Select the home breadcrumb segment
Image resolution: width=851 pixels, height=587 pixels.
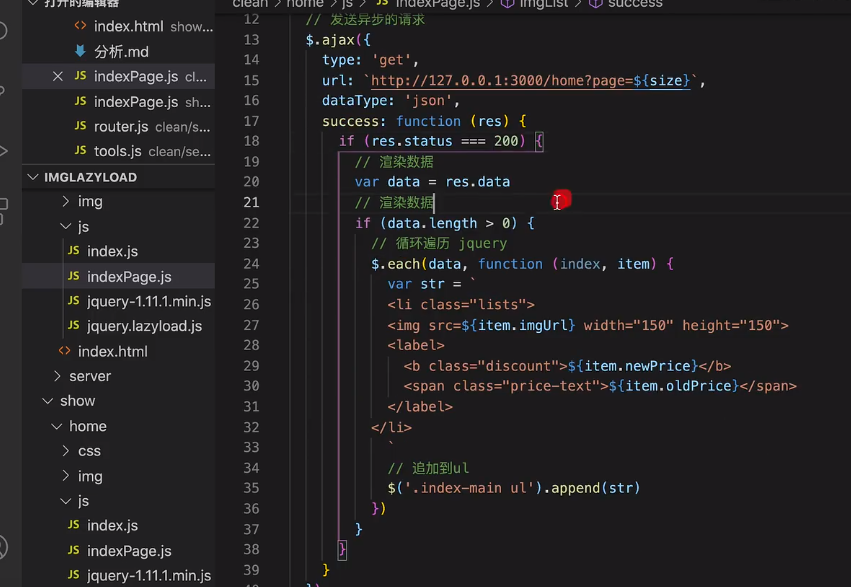coord(305,4)
